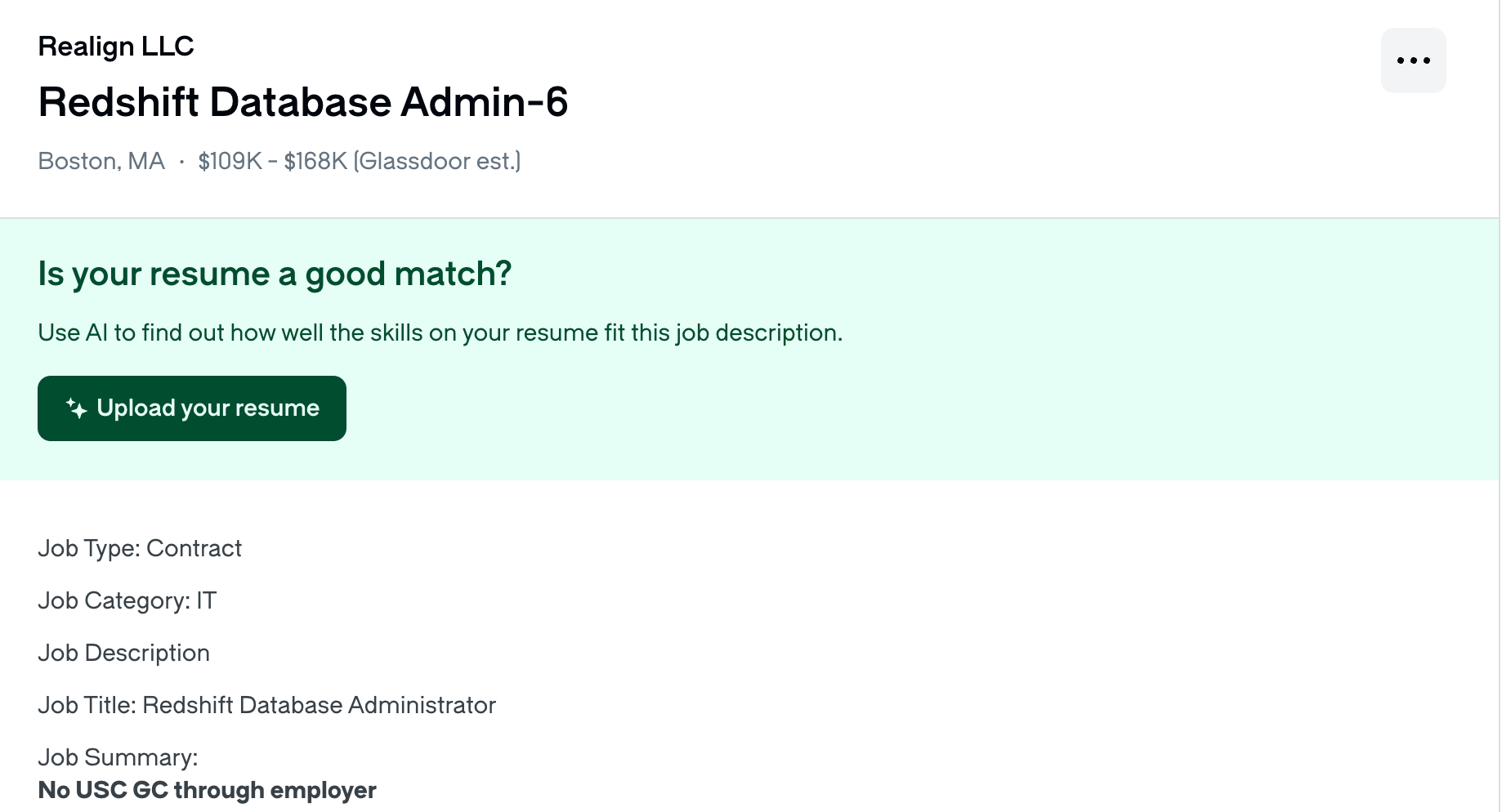The image size is (1502, 812).
Task: Click the bold 'No USC GC through employer' text
Action: click(x=207, y=790)
